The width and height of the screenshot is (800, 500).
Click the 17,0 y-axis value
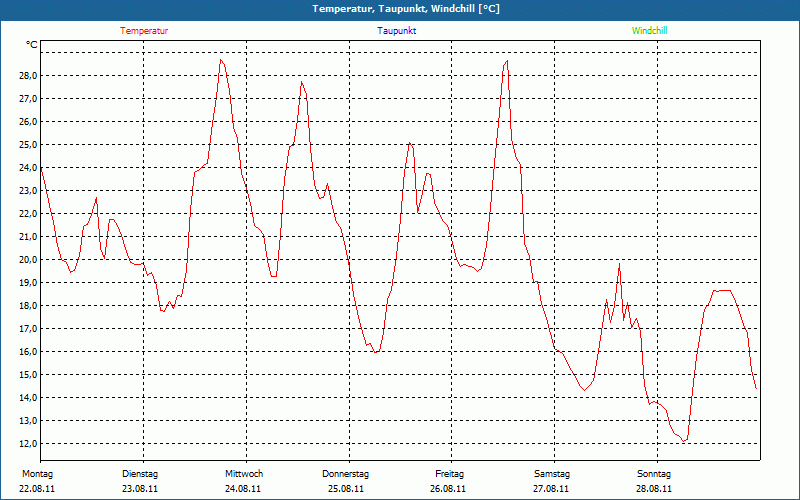(x=29, y=329)
